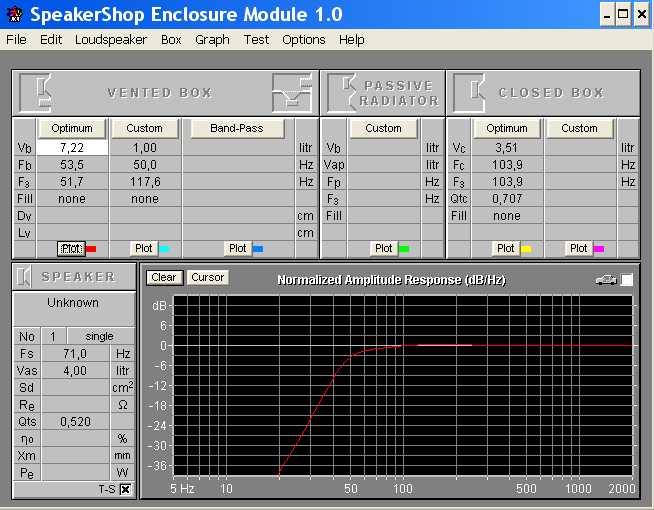Viewport: 654px width, 510px height.
Task: Click the band-pass box diagram icon
Action: (292, 93)
